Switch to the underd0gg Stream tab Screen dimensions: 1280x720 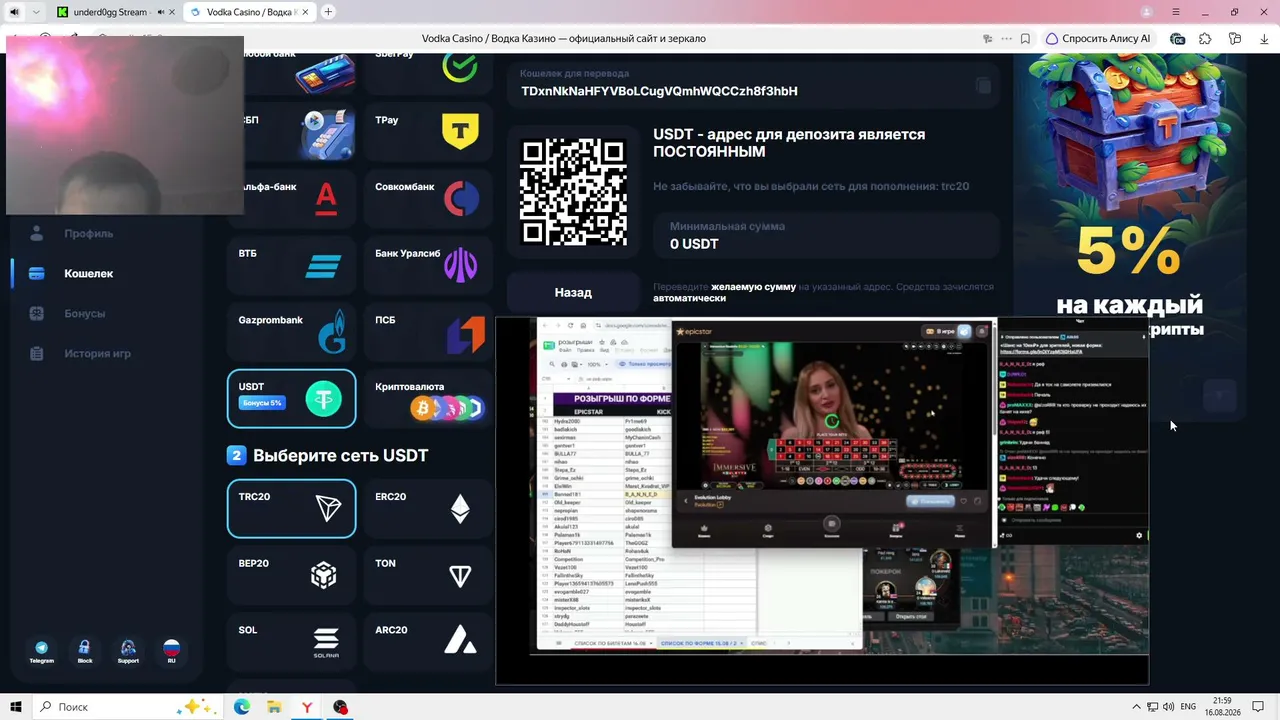(x=110, y=12)
